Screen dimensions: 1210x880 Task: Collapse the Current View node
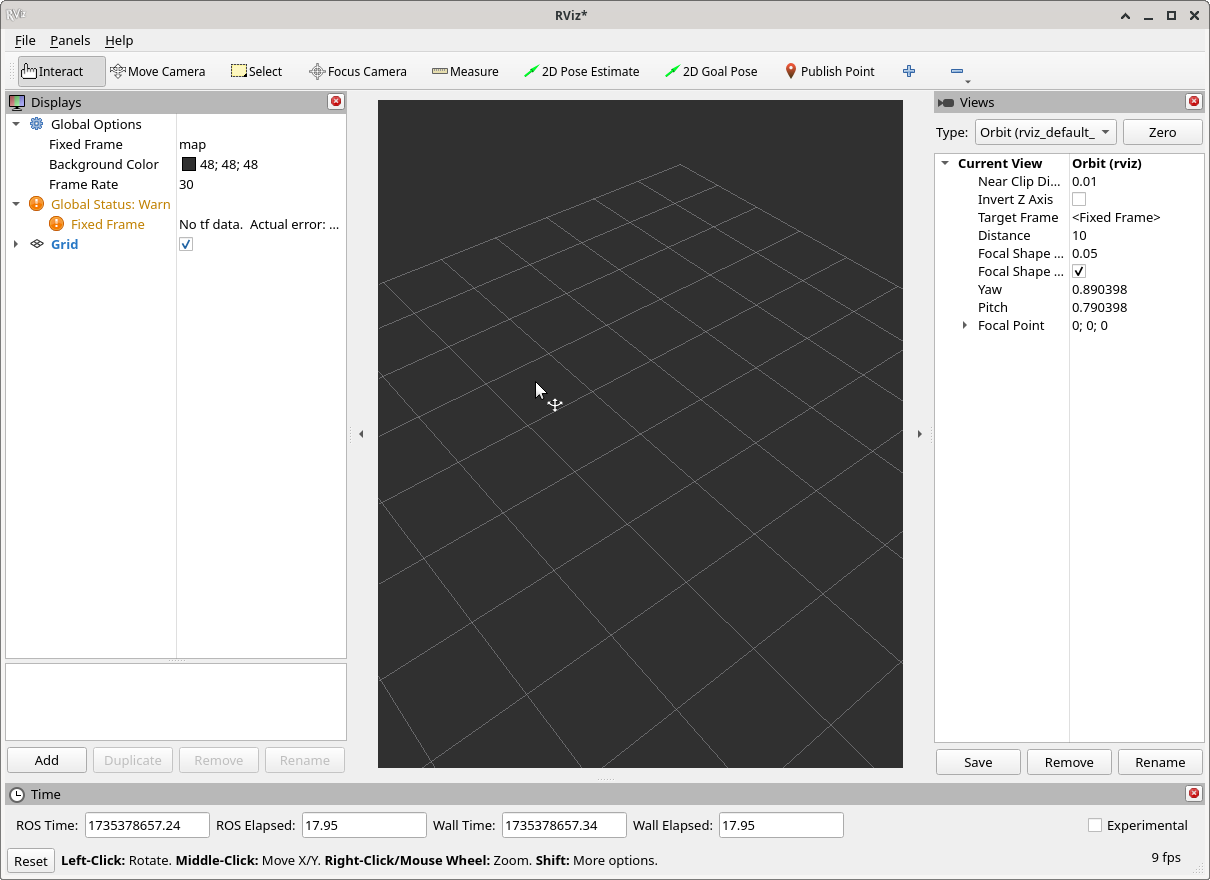[x=946, y=163]
